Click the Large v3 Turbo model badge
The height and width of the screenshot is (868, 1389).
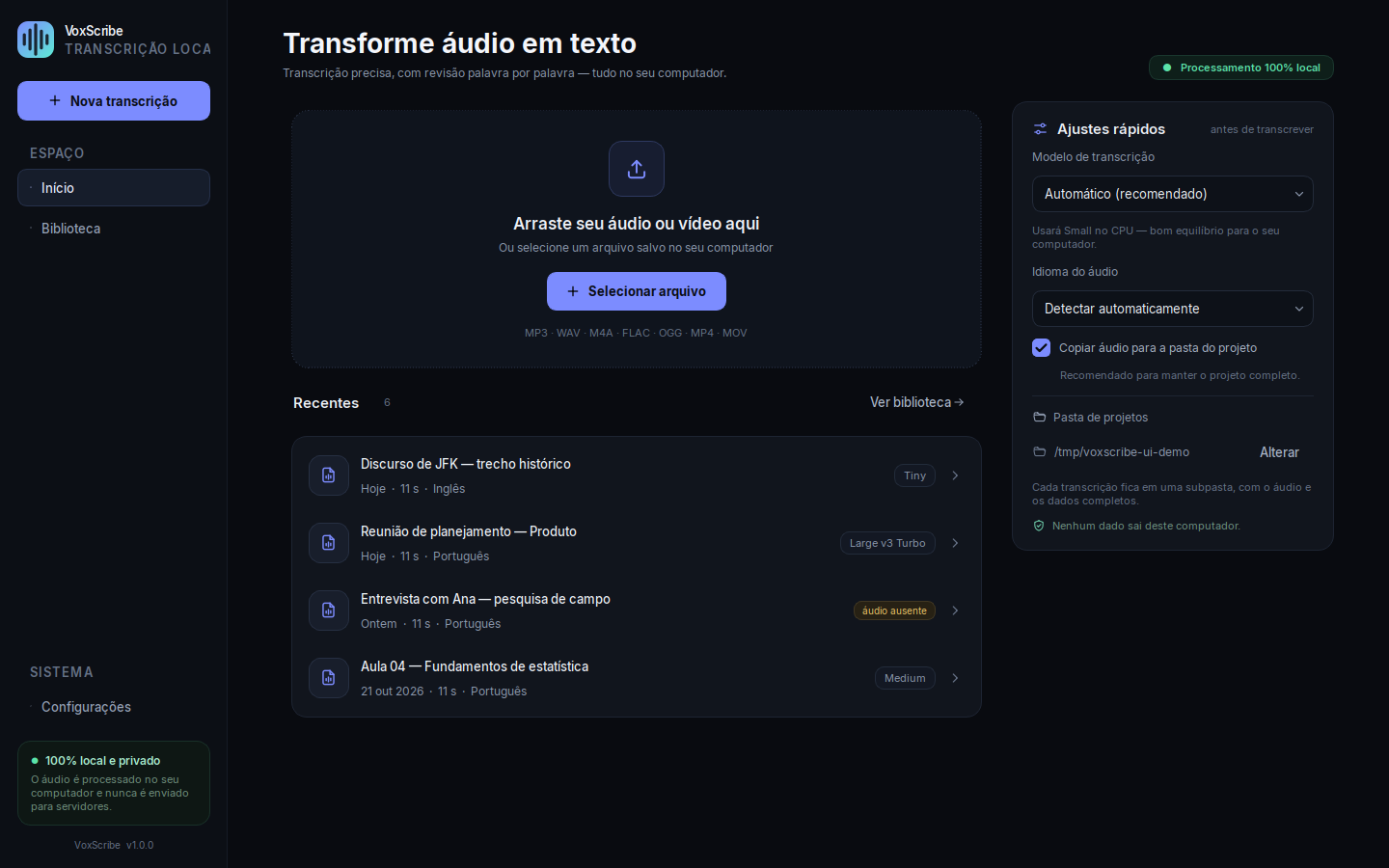(887, 543)
